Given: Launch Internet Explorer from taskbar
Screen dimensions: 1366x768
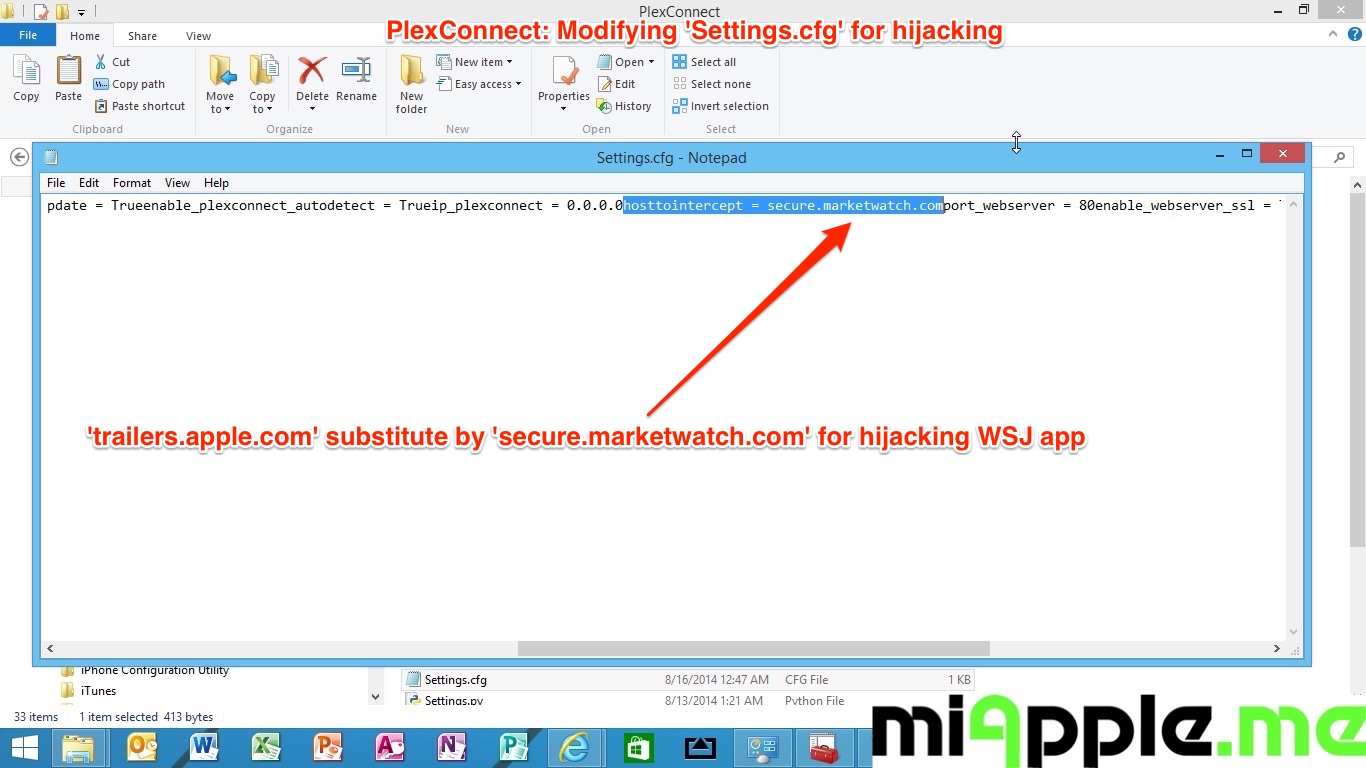Looking at the screenshot, I should 574,748.
